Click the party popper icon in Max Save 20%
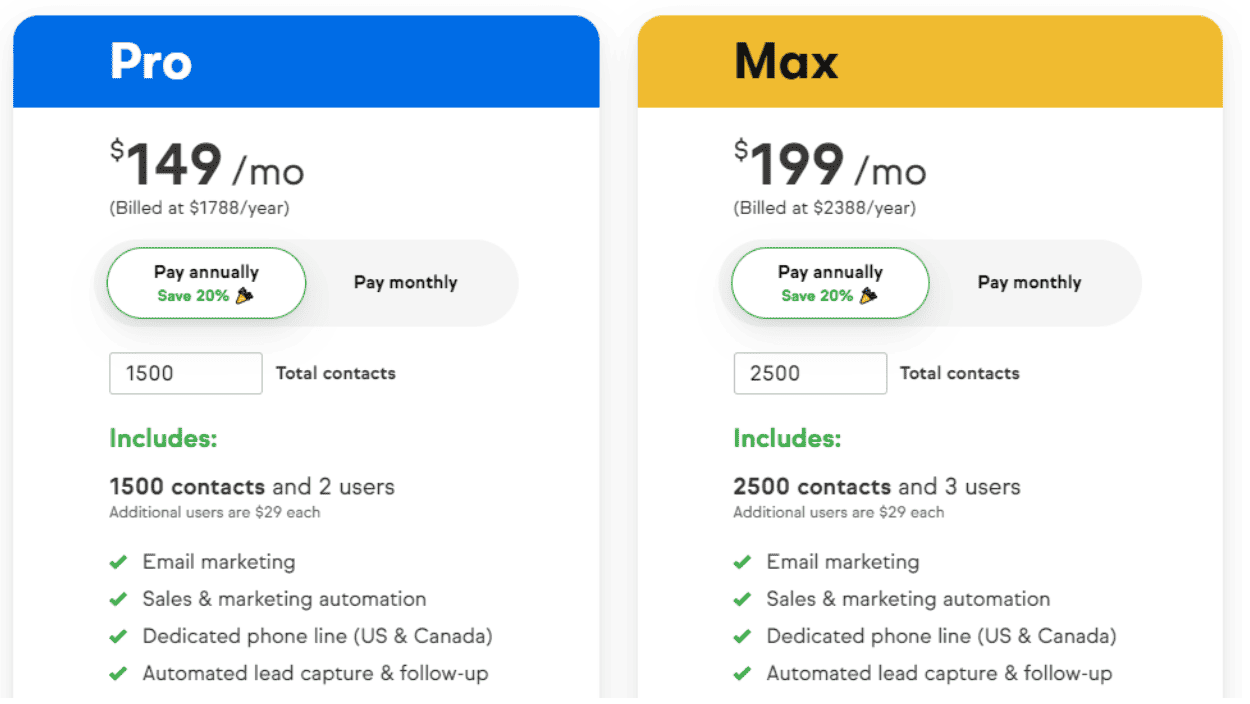Screen dimensions: 1250x704 [x=869, y=296]
